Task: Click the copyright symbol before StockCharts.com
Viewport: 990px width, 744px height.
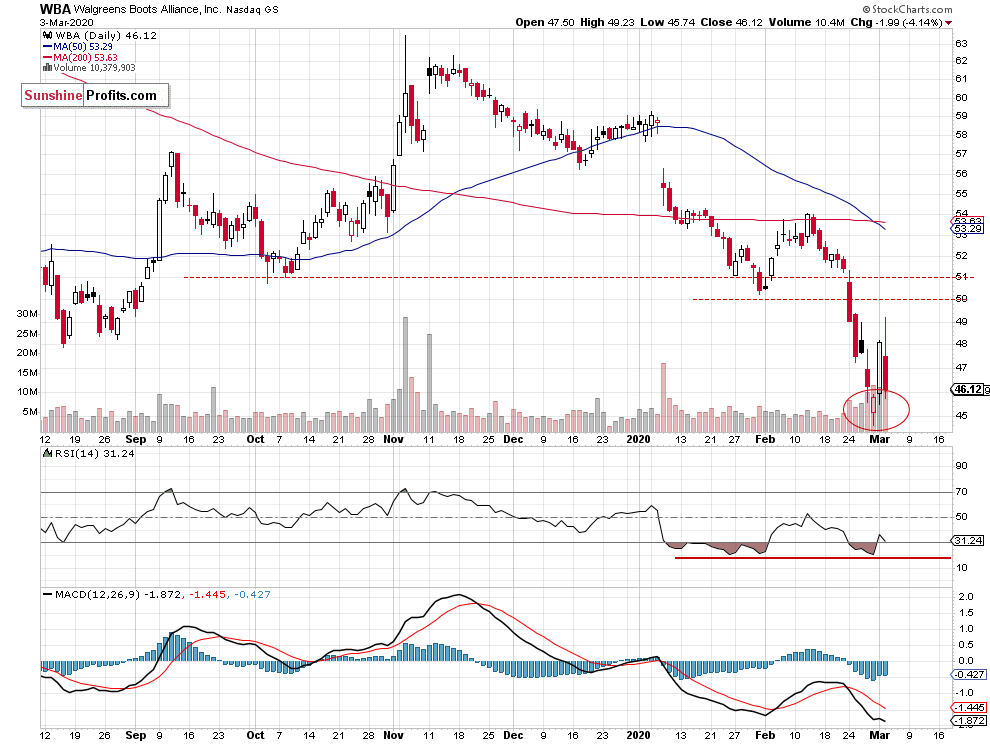Action: [x=867, y=9]
